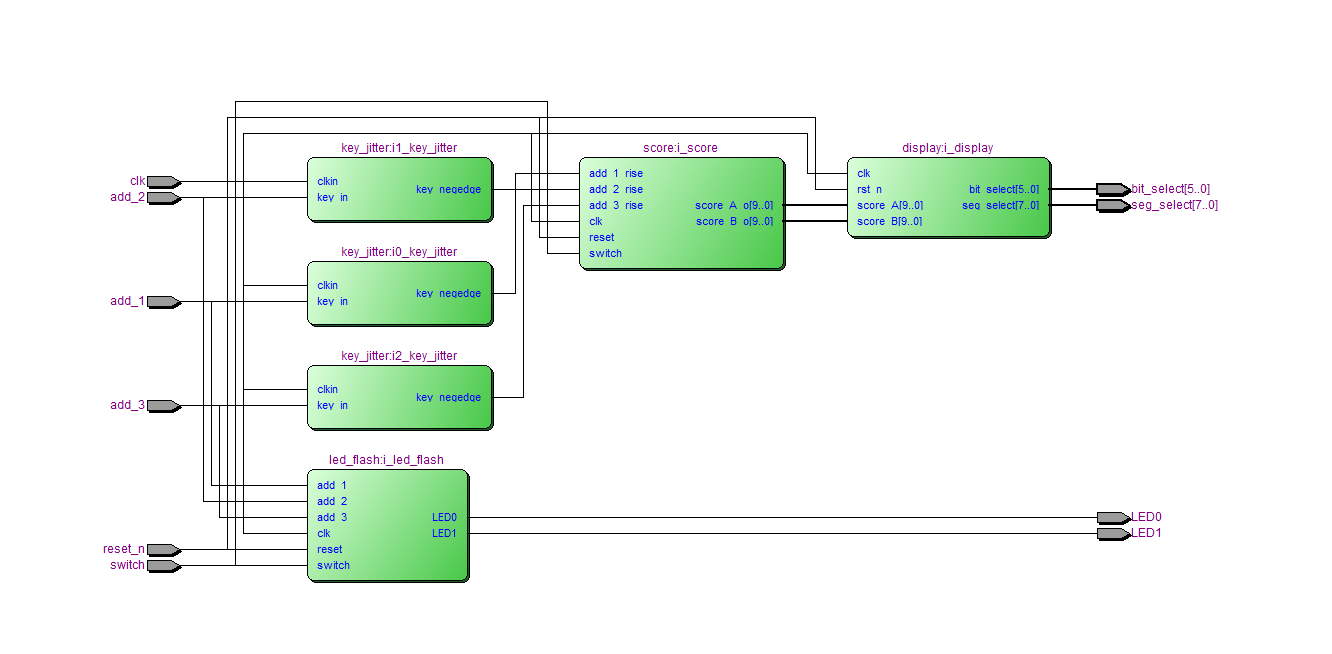Select the key_jitter:i0_key_jitter instance title
Viewport: 1332px width, 654px height.
pos(399,252)
